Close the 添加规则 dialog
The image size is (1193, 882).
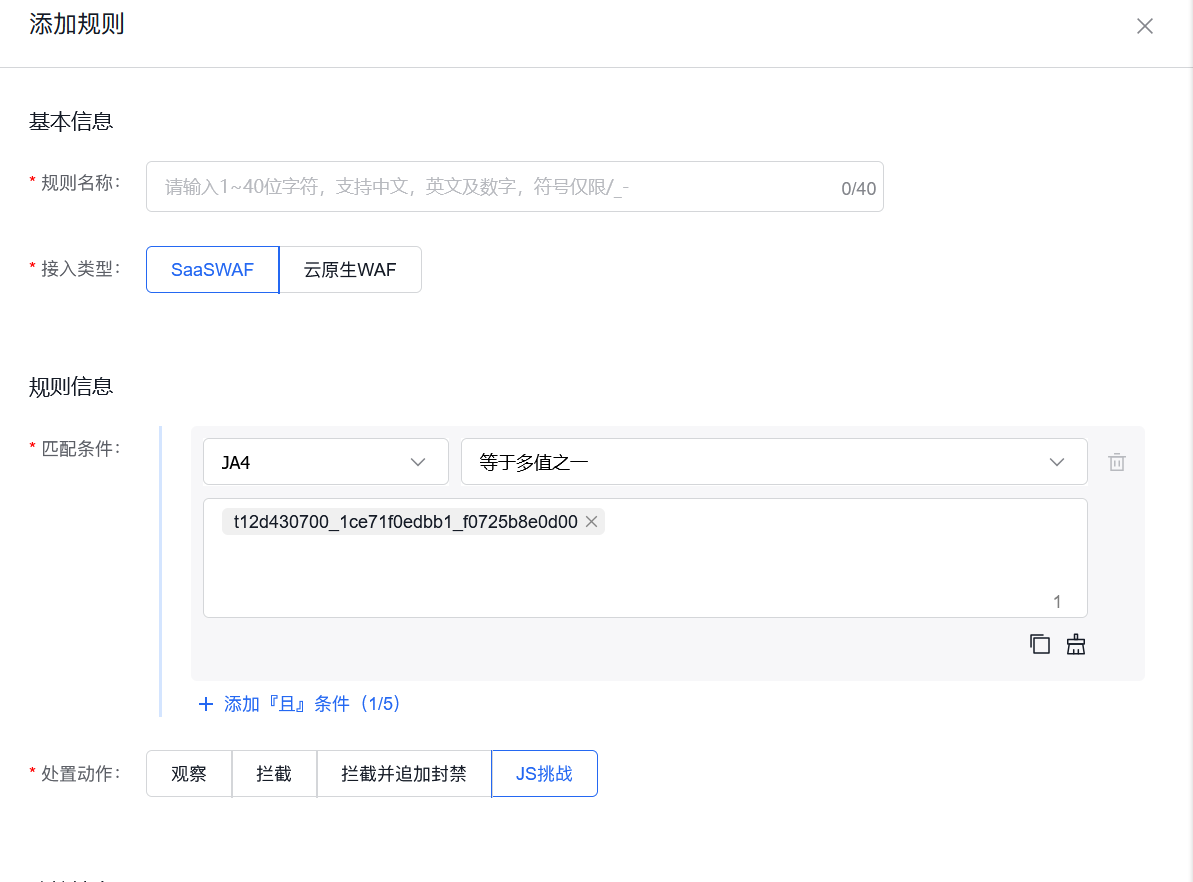1144,25
